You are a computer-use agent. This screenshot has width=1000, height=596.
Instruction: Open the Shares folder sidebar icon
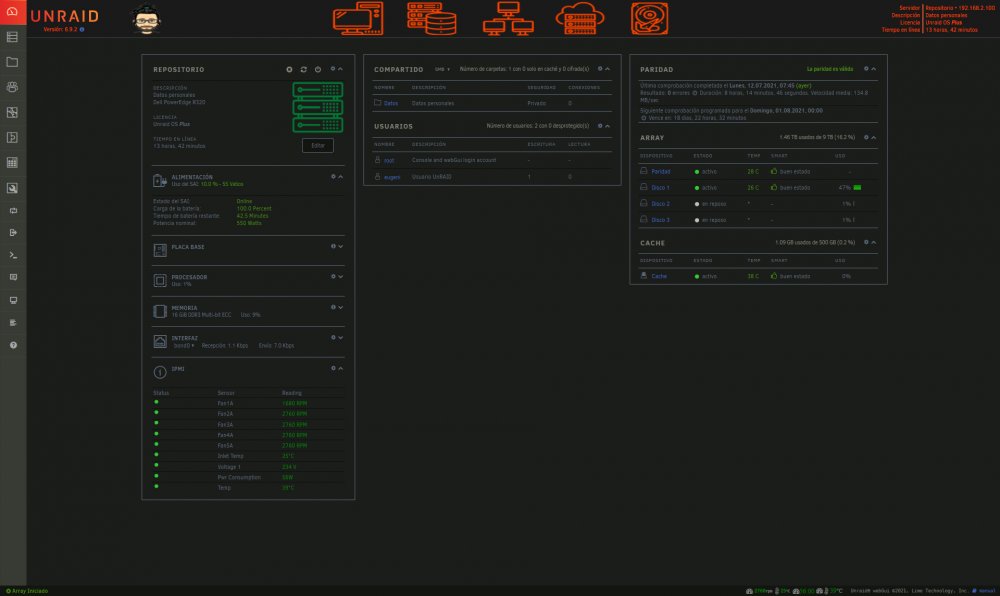pyautogui.click(x=12, y=62)
